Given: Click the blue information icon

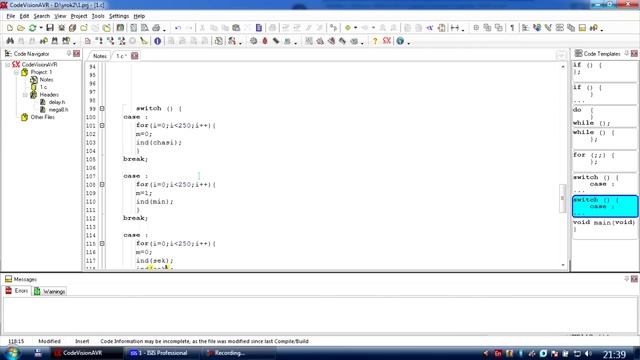Looking at the screenshot, I should [158, 41].
